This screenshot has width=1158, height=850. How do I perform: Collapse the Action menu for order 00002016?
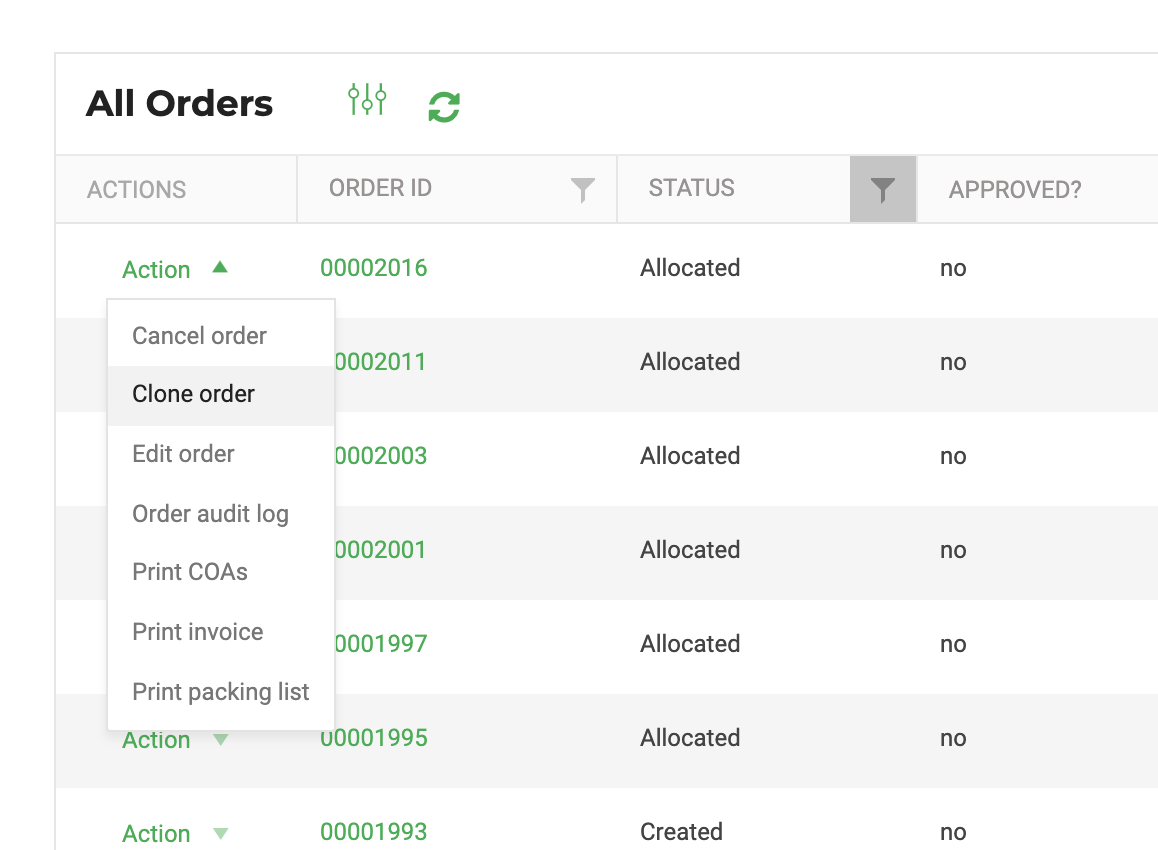pos(175,269)
